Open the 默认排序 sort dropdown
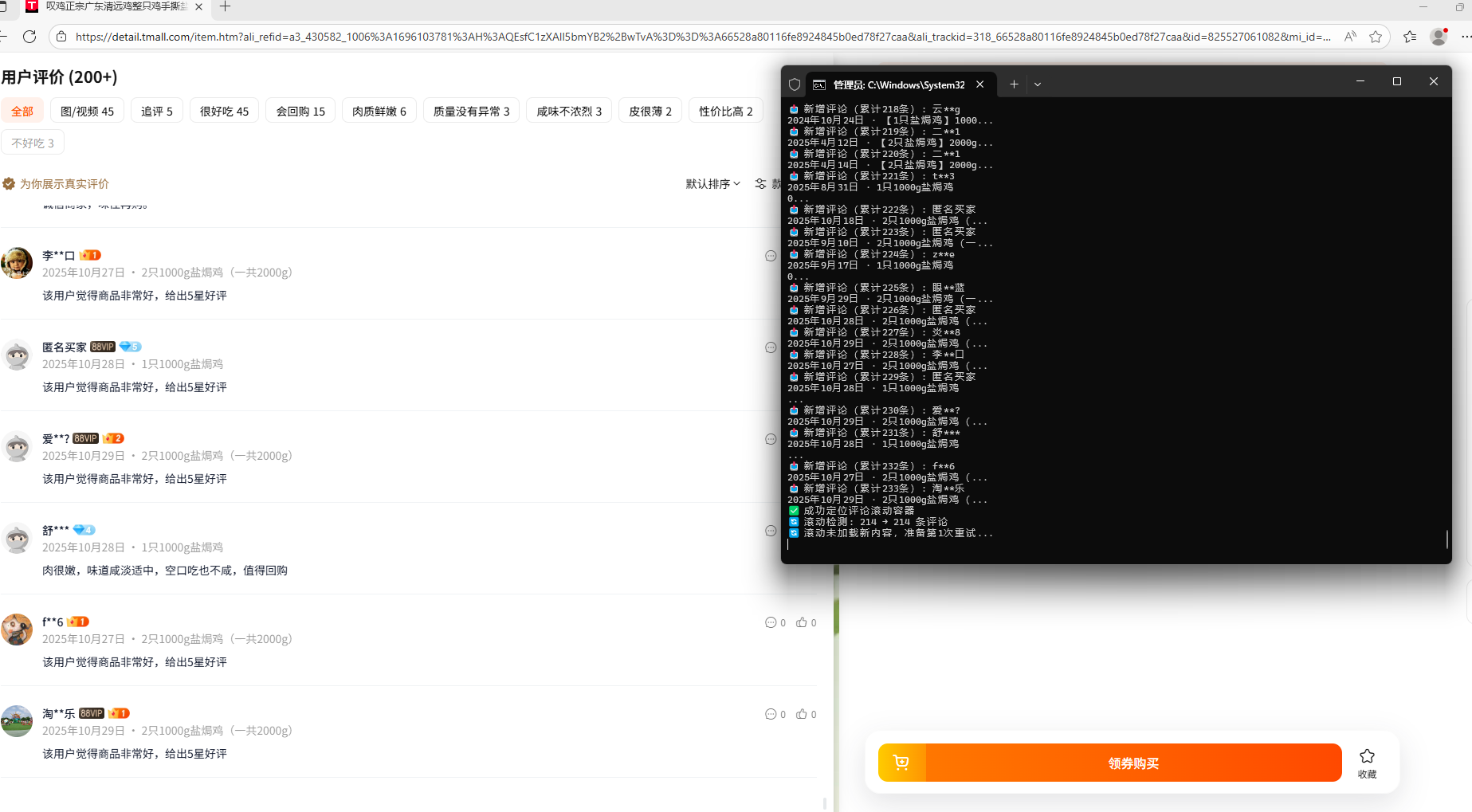 click(712, 184)
